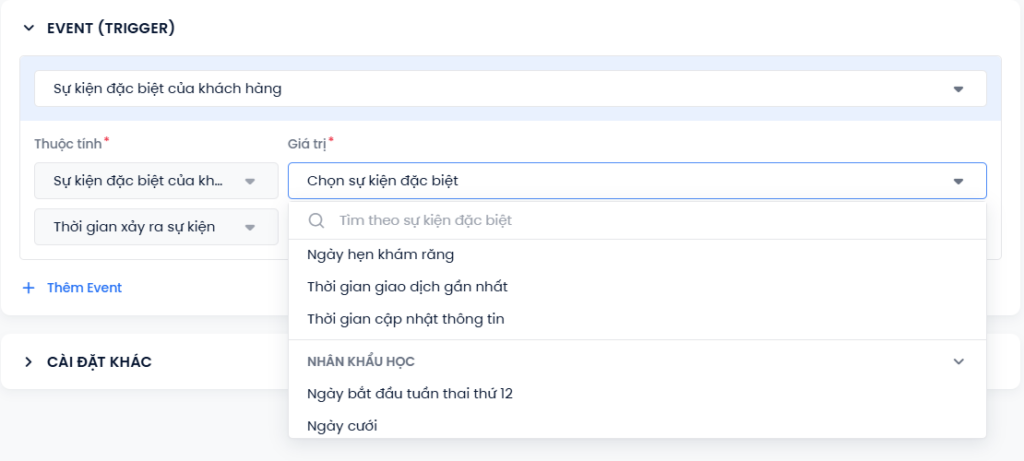Click the caret arrow of the top event type dropdown
The image size is (1024, 461).
[958, 89]
